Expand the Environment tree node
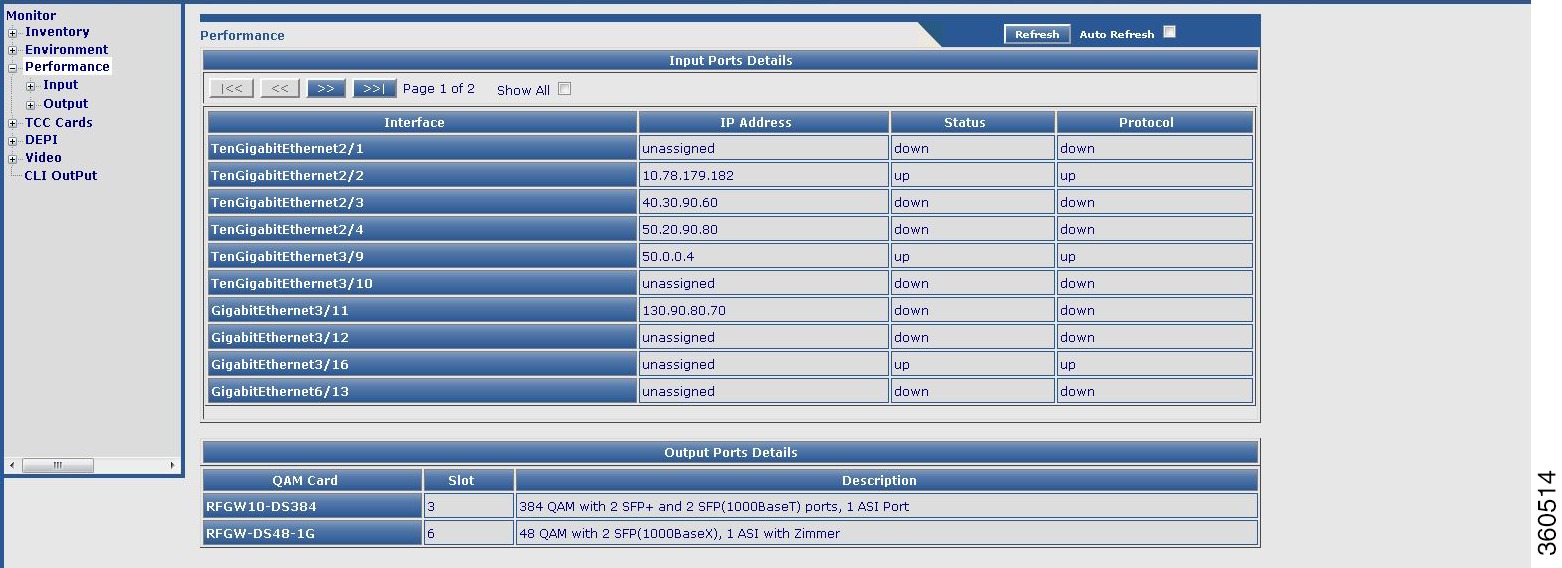Image resolution: width=1562 pixels, height=568 pixels. coord(13,50)
